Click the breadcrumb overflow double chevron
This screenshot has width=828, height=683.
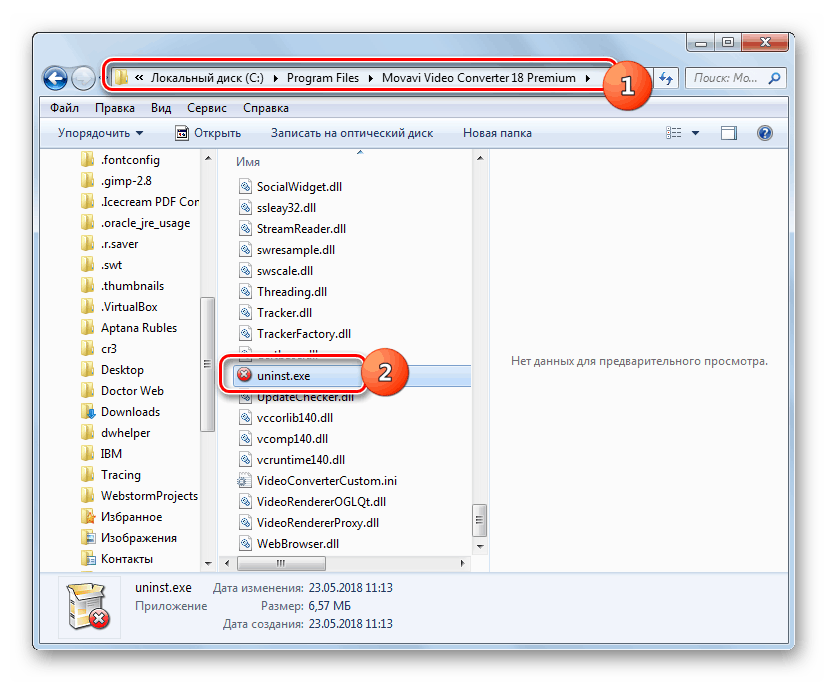139,78
